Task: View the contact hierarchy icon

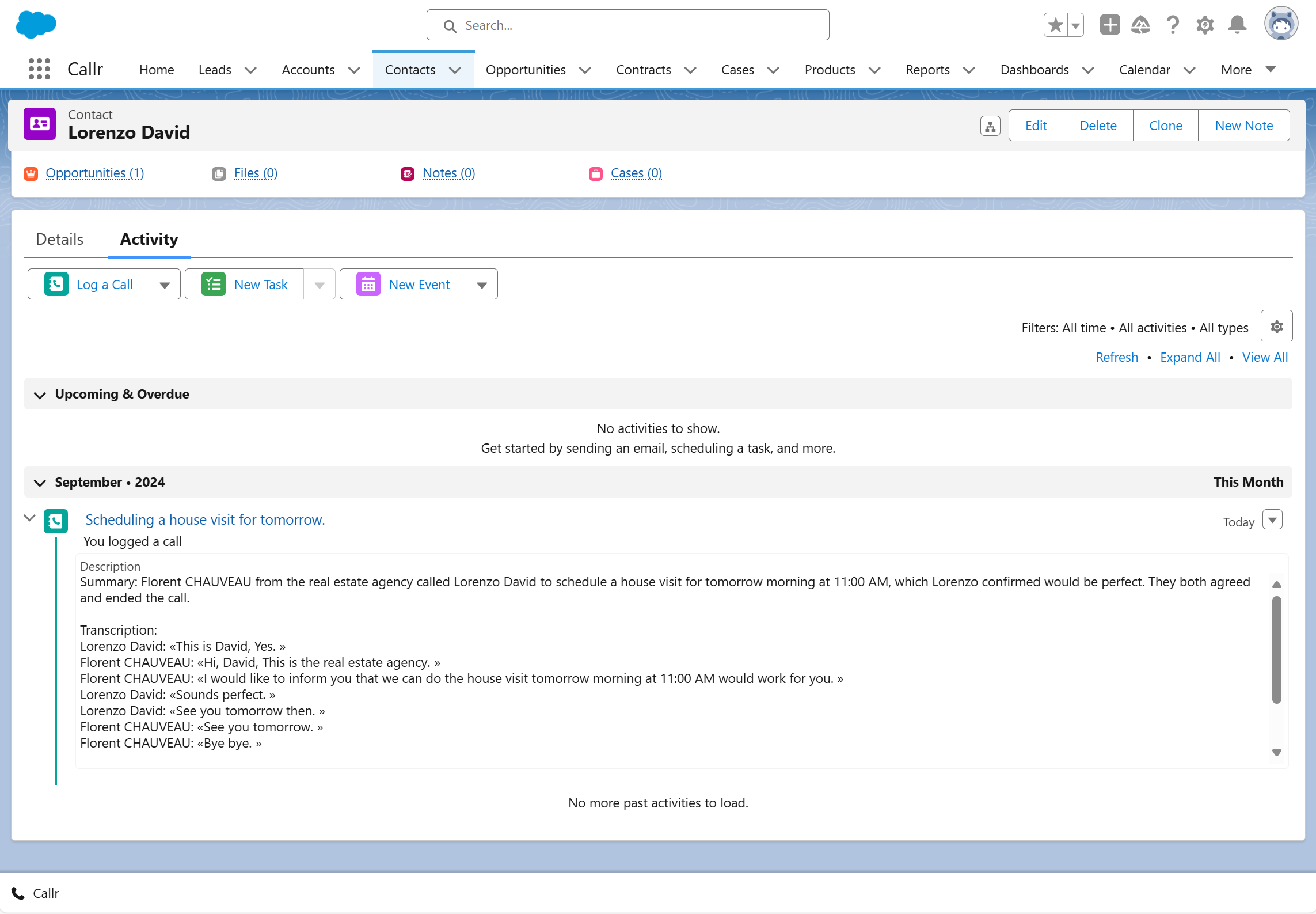Action: click(990, 126)
